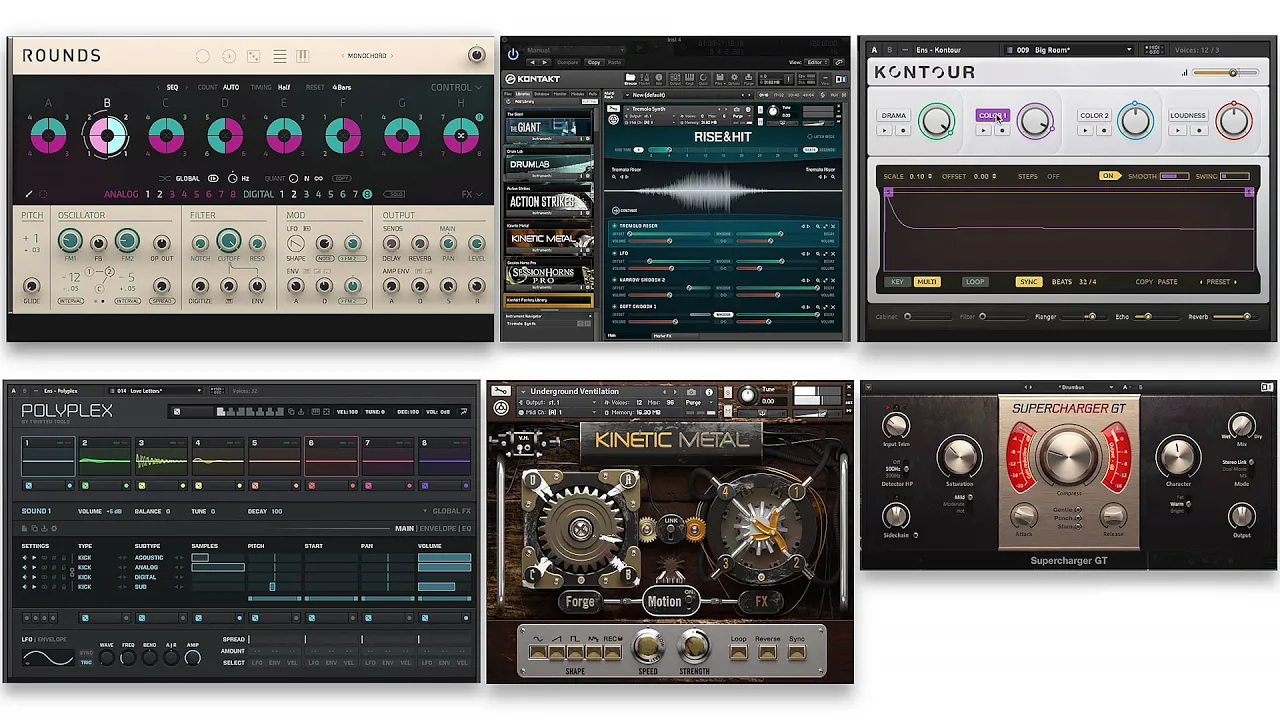Click the COLOR 2 button in Kontour
Viewport: 1280px width, 720px height.
click(1094, 116)
